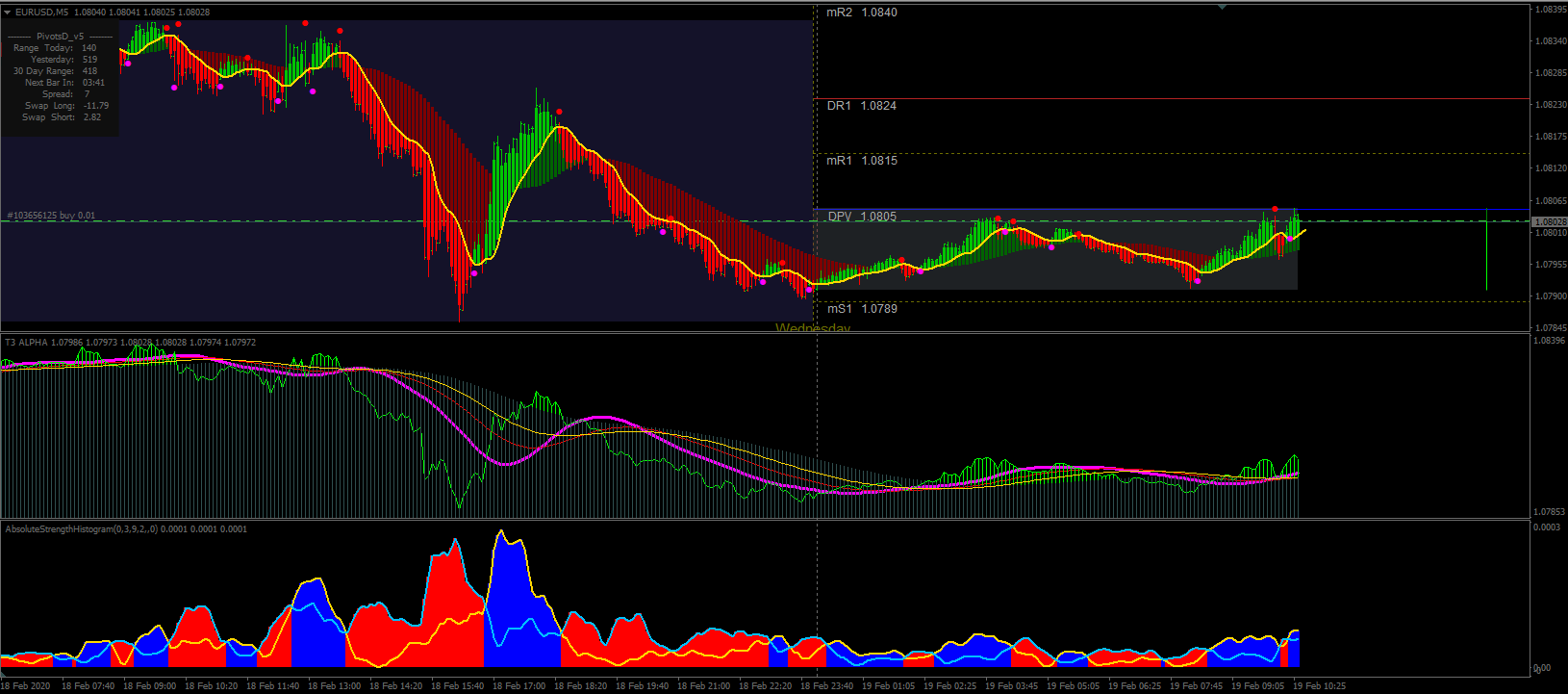Click the 1.08120 price scale label
1568x694 pixels.
click(x=1551, y=168)
